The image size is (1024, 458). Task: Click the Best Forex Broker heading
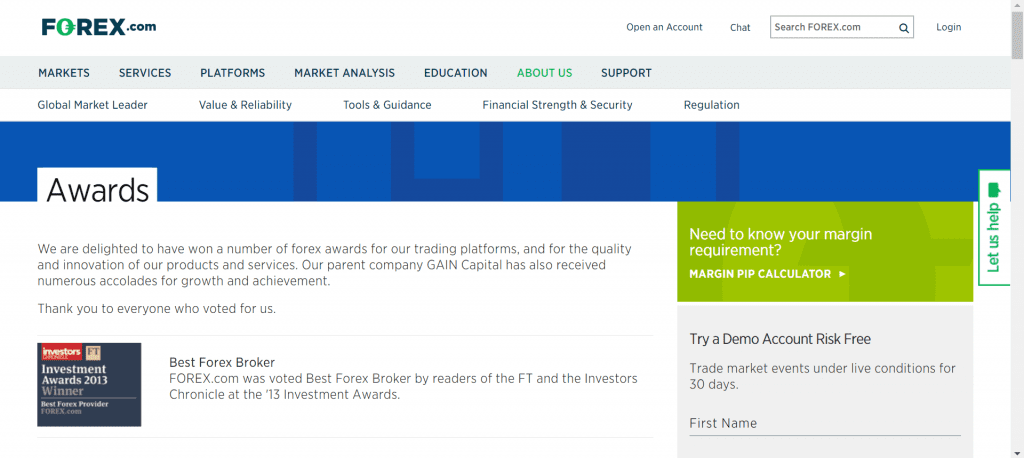point(222,362)
